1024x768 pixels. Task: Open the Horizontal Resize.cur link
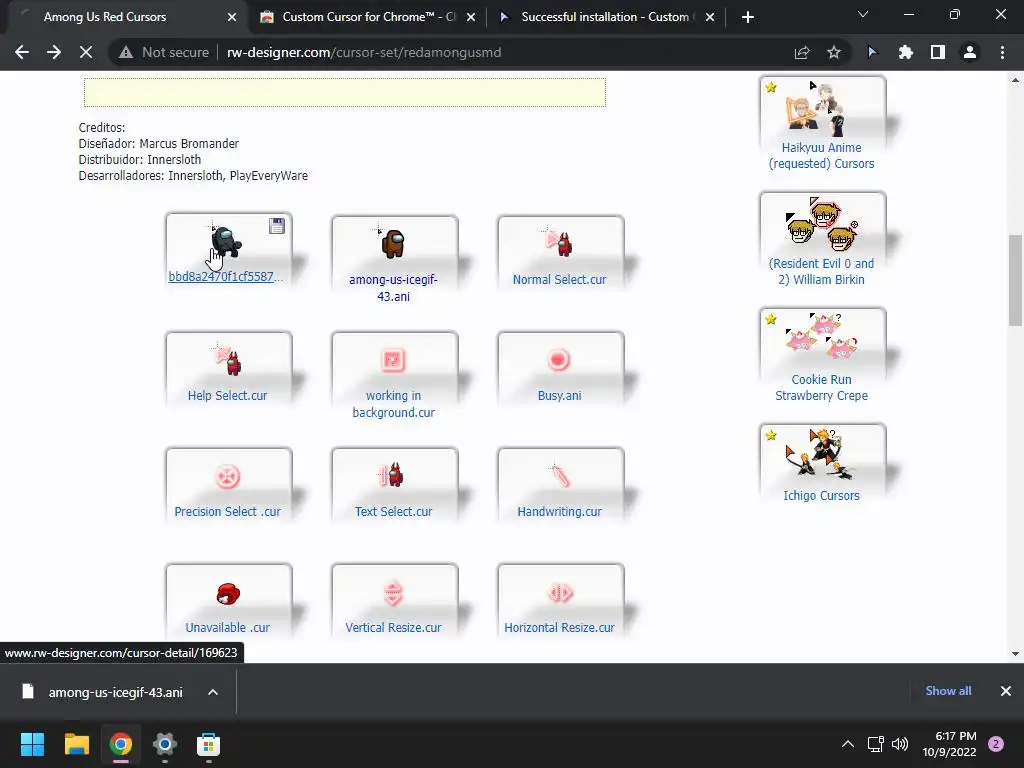pyautogui.click(x=559, y=628)
